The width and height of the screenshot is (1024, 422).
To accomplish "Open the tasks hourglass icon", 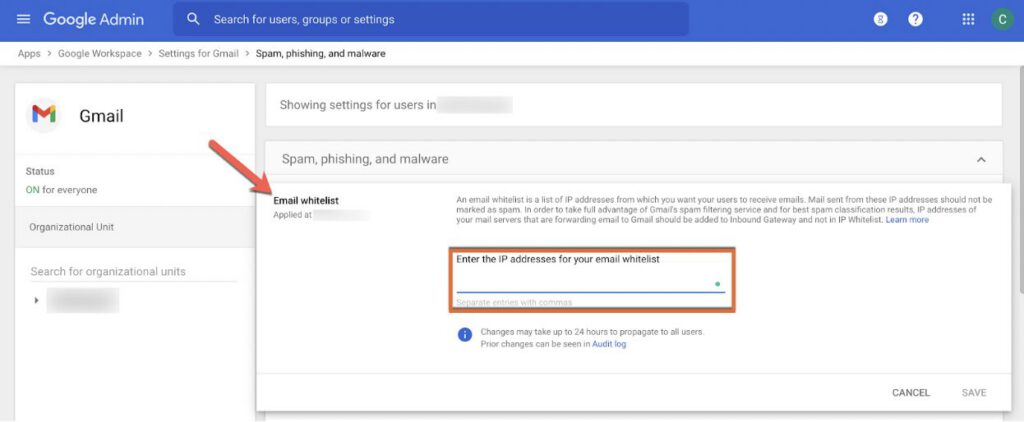I will tap(880, 19).
